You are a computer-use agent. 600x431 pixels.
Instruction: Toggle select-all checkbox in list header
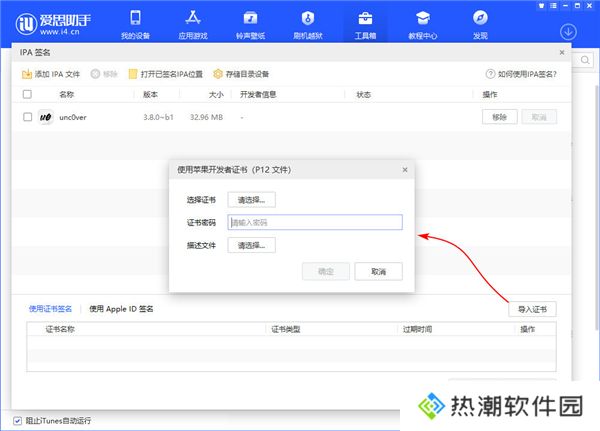point(27,94)
